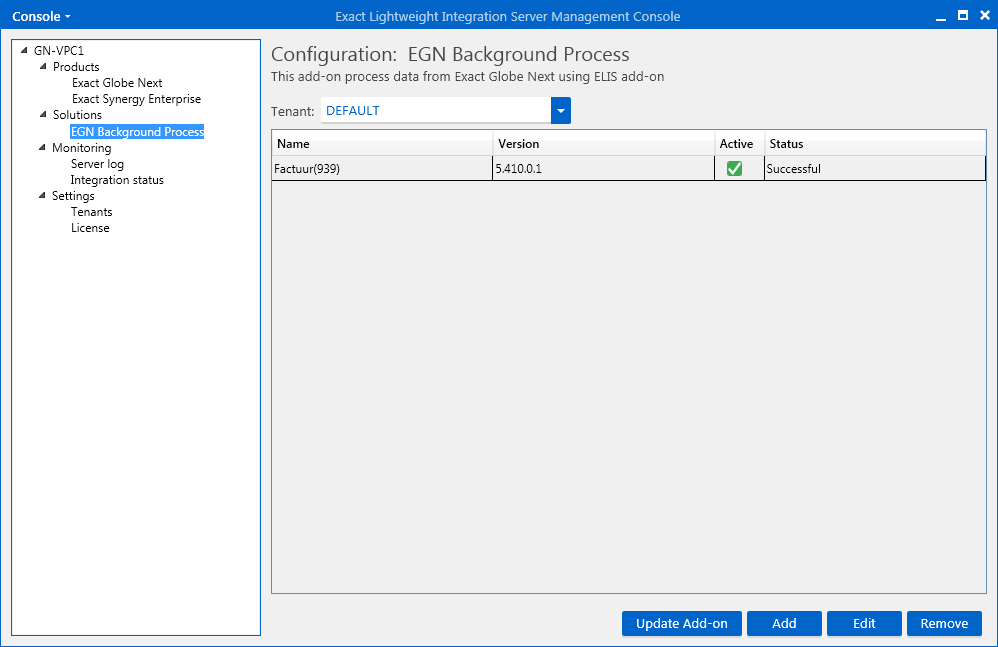Sort by the Active column header
Viewport: 998px width, 647px height.
[x=739, y=144]
